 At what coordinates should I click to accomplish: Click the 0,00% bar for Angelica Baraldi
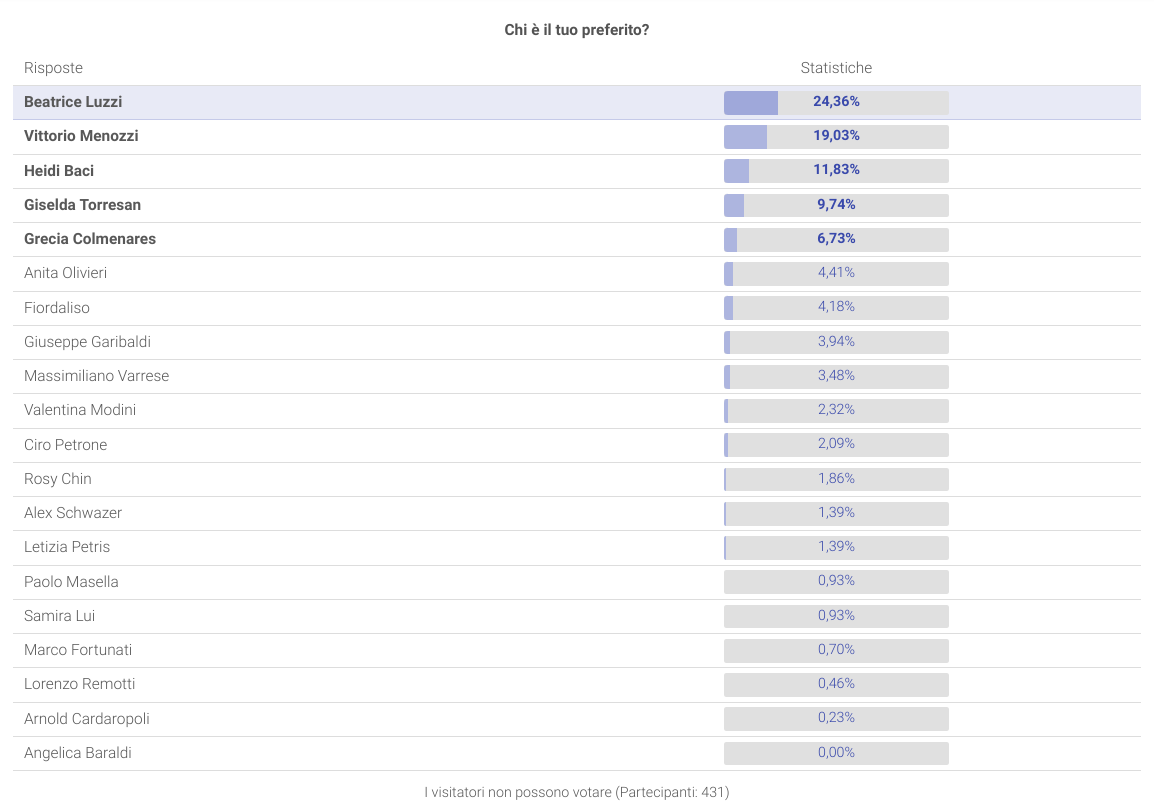click(x=836, y=753)
